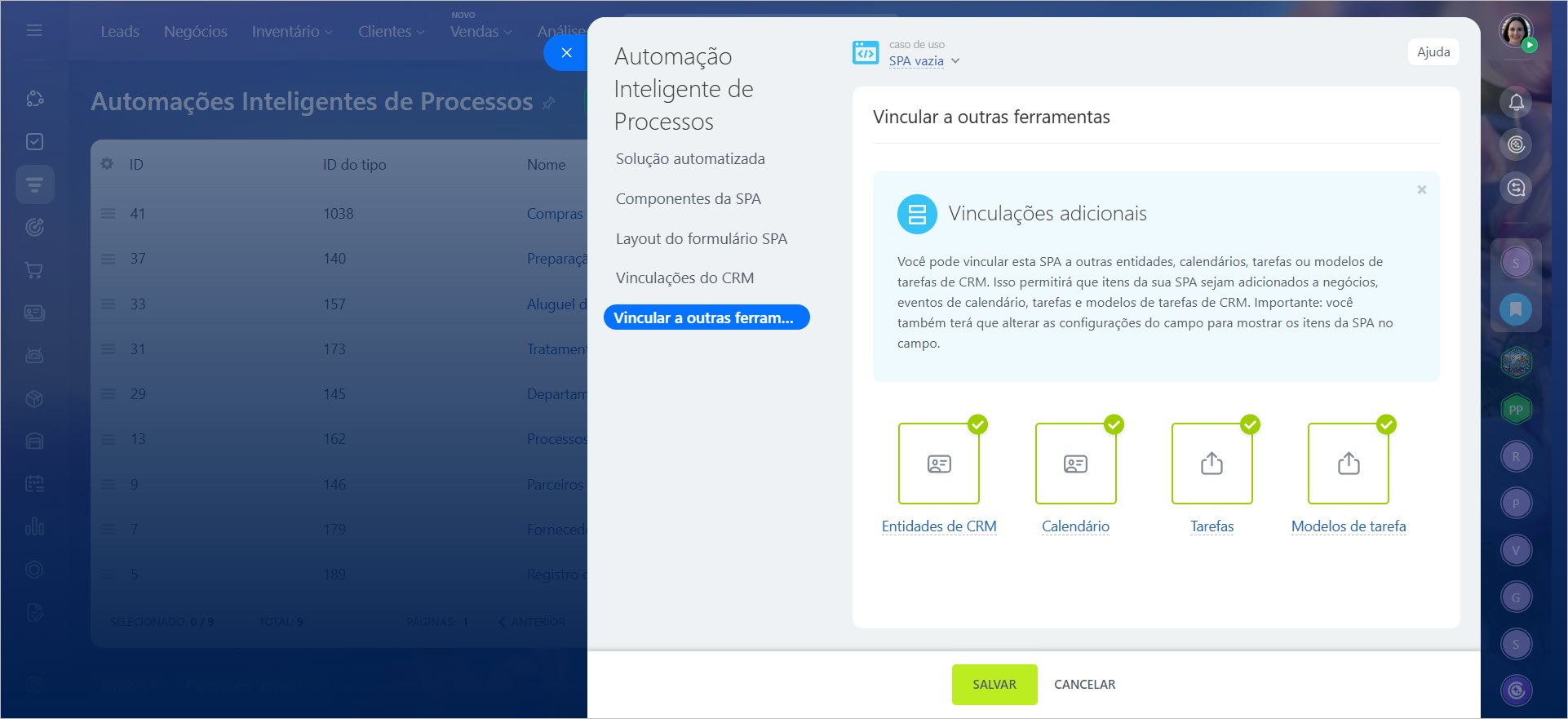Toggle the Entidades de CRM tile
Image resolution: width=1568 pixels, height=719 pixels.
938,464
